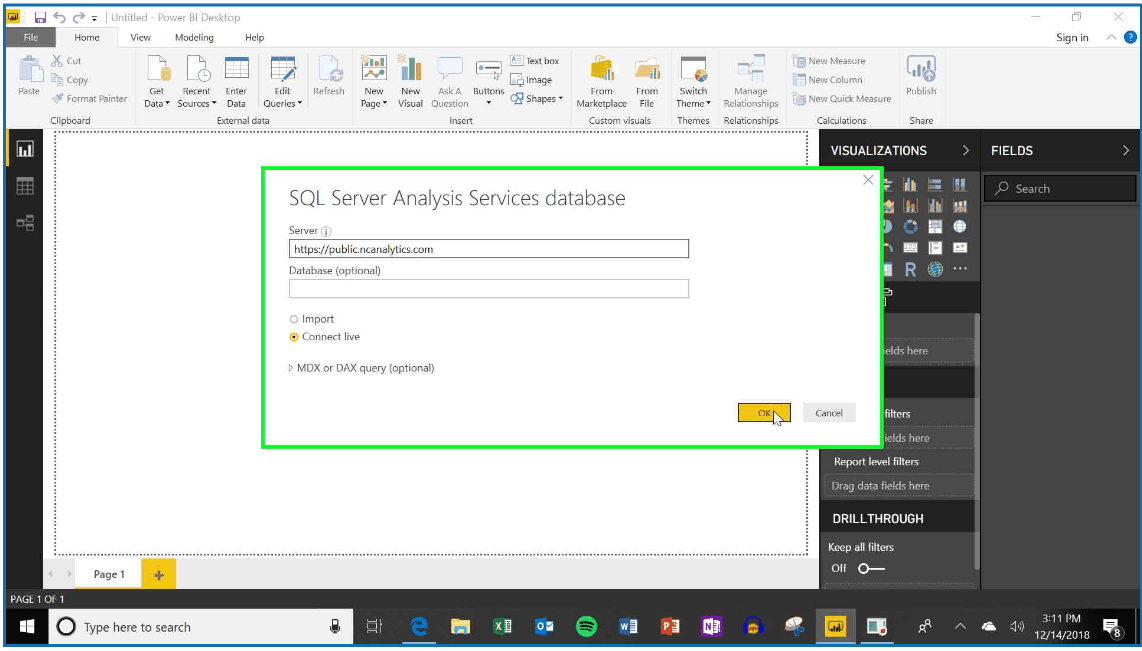Click the Image insert button
This screenshot has width=1142, height=651.
pos(532,80)
